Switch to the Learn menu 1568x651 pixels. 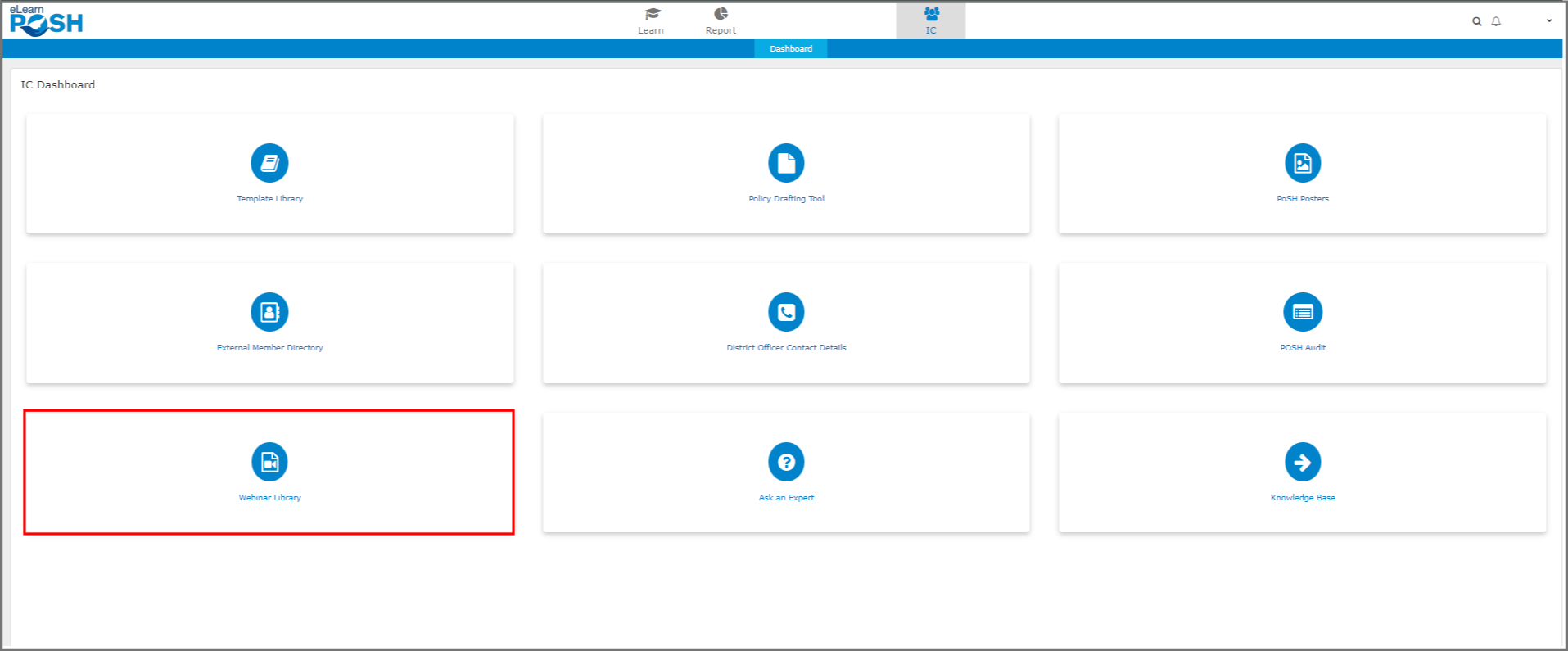pos(651,20)
